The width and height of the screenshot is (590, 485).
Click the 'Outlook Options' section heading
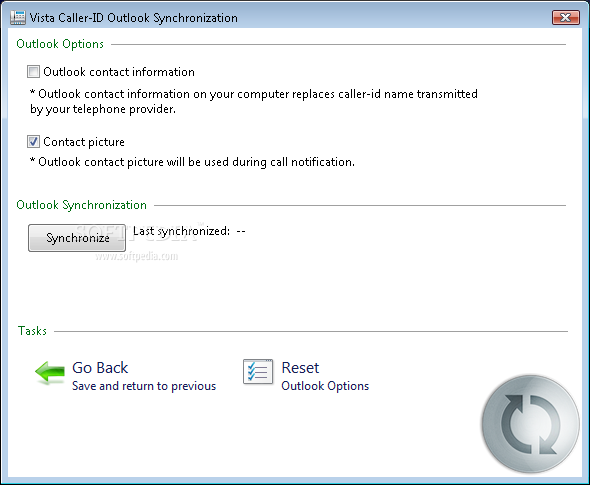60,44
